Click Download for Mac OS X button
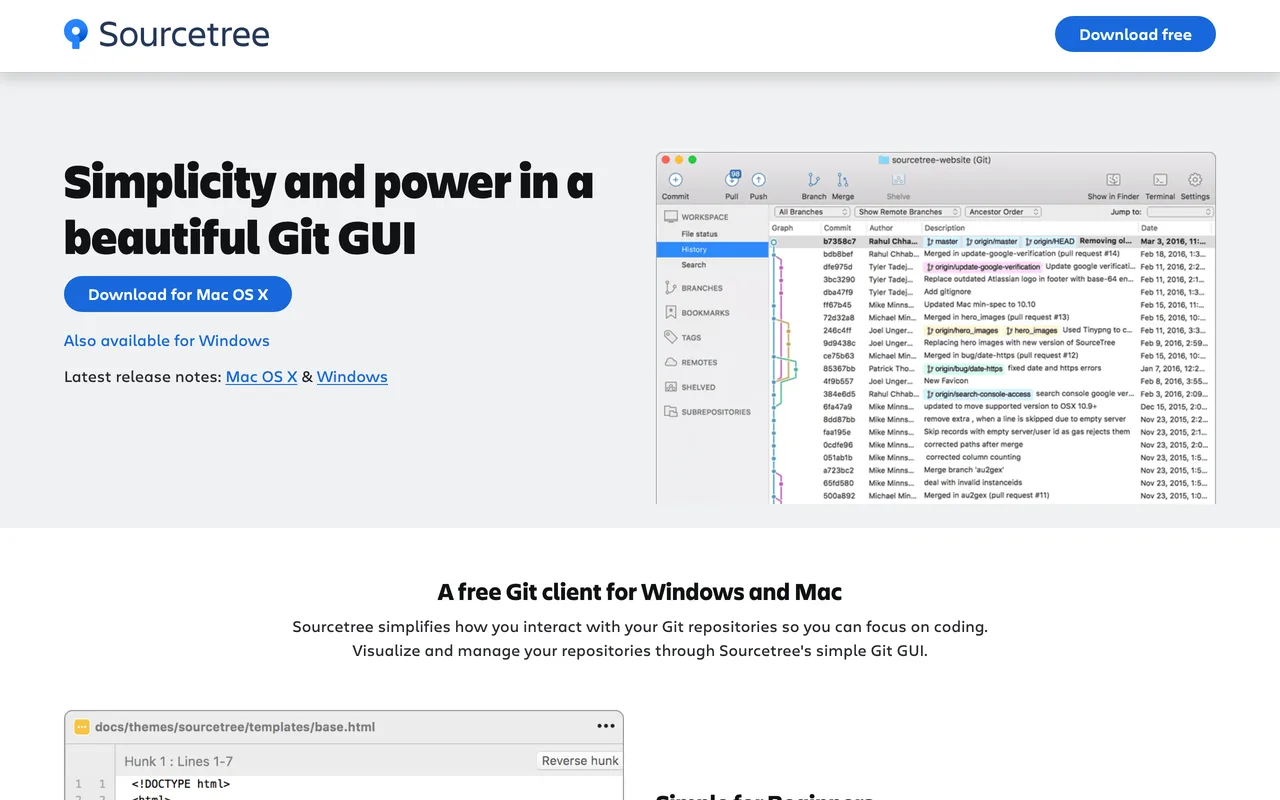The width and height of the screenshot is (1280, 800). tap(178, 294)
